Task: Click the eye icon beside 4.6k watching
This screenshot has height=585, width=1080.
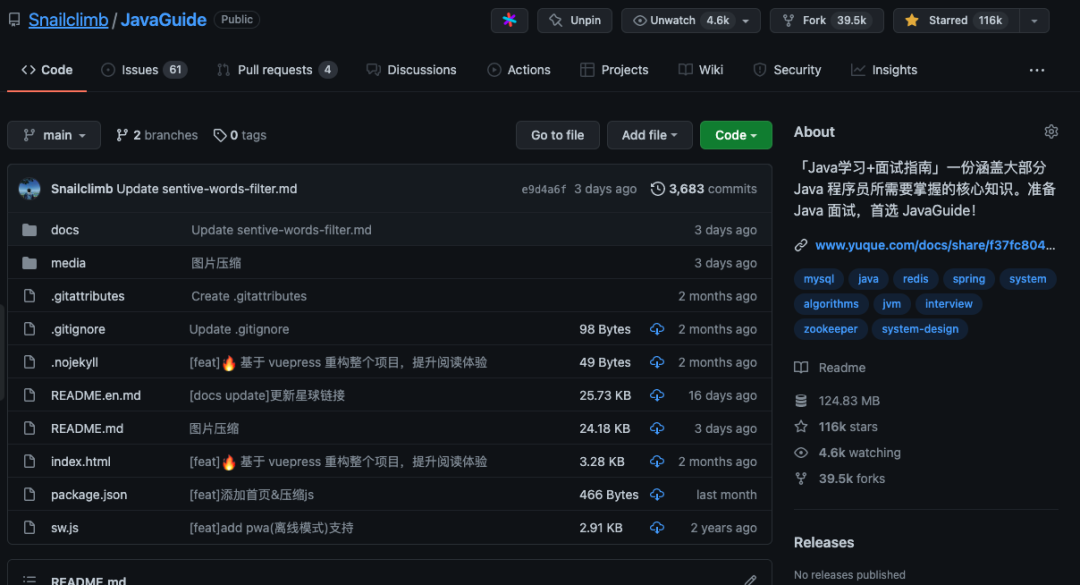Action: [801, 453]
